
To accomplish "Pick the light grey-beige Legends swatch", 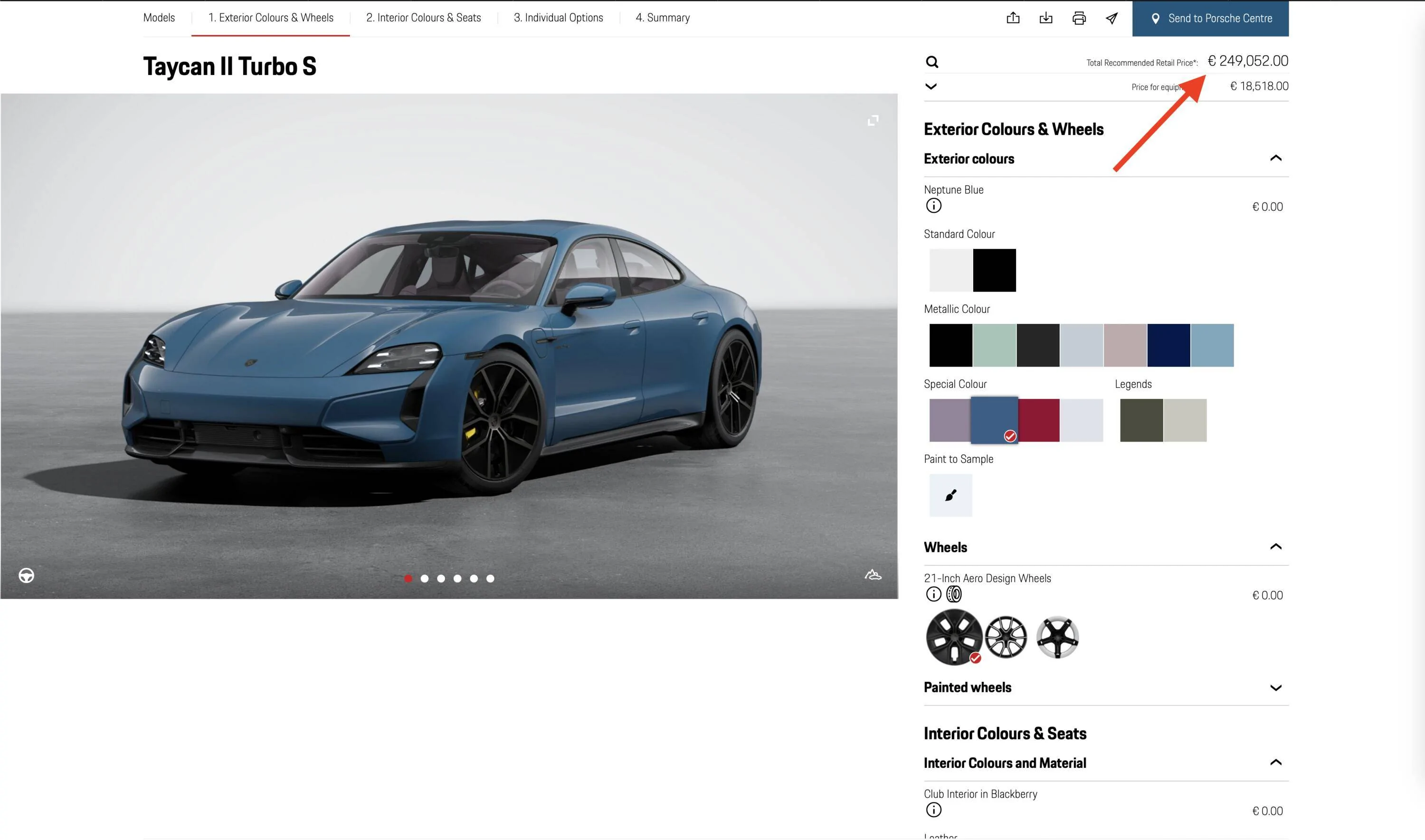I will click(x=1186, y=420).
